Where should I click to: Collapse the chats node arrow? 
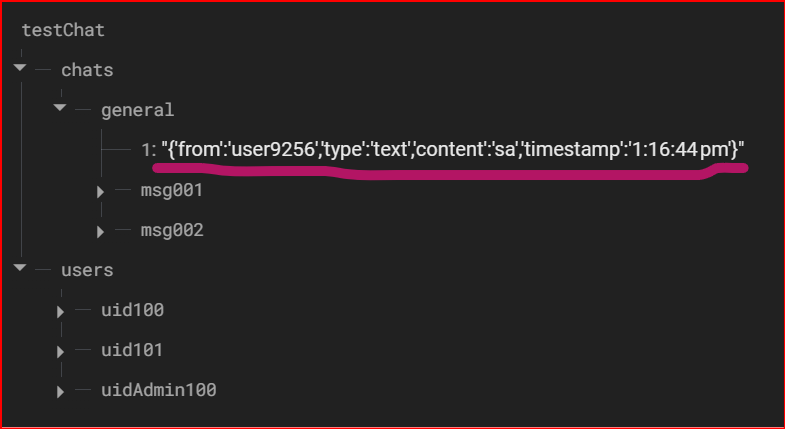pos(20,69)
